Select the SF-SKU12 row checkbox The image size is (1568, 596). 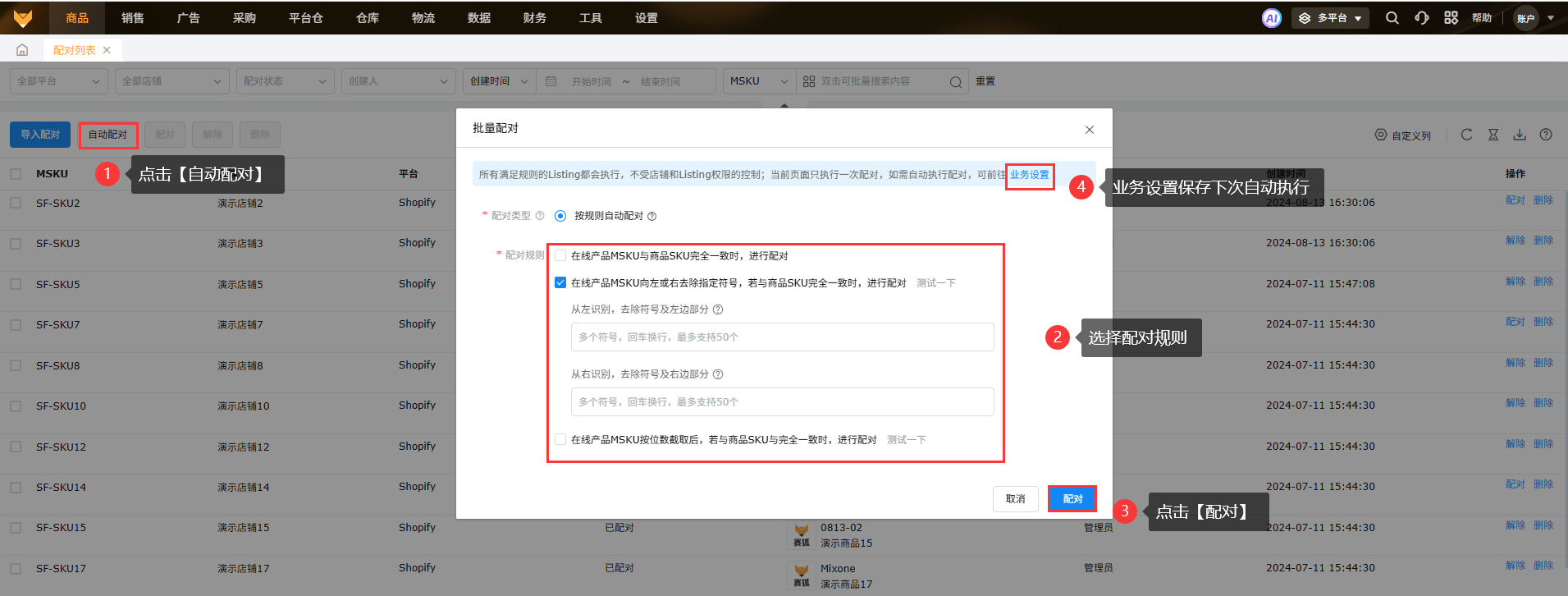[16, 447]
